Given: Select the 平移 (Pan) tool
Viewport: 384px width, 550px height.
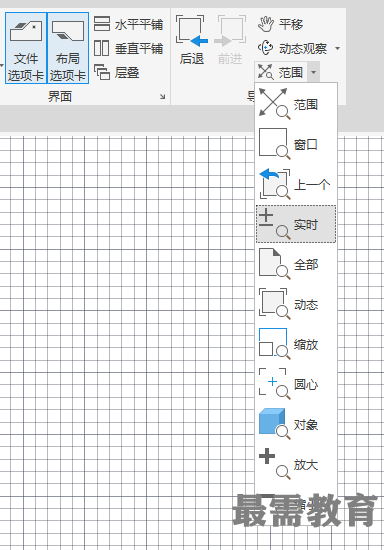Looking at the screenshot, I should [281, 24].
